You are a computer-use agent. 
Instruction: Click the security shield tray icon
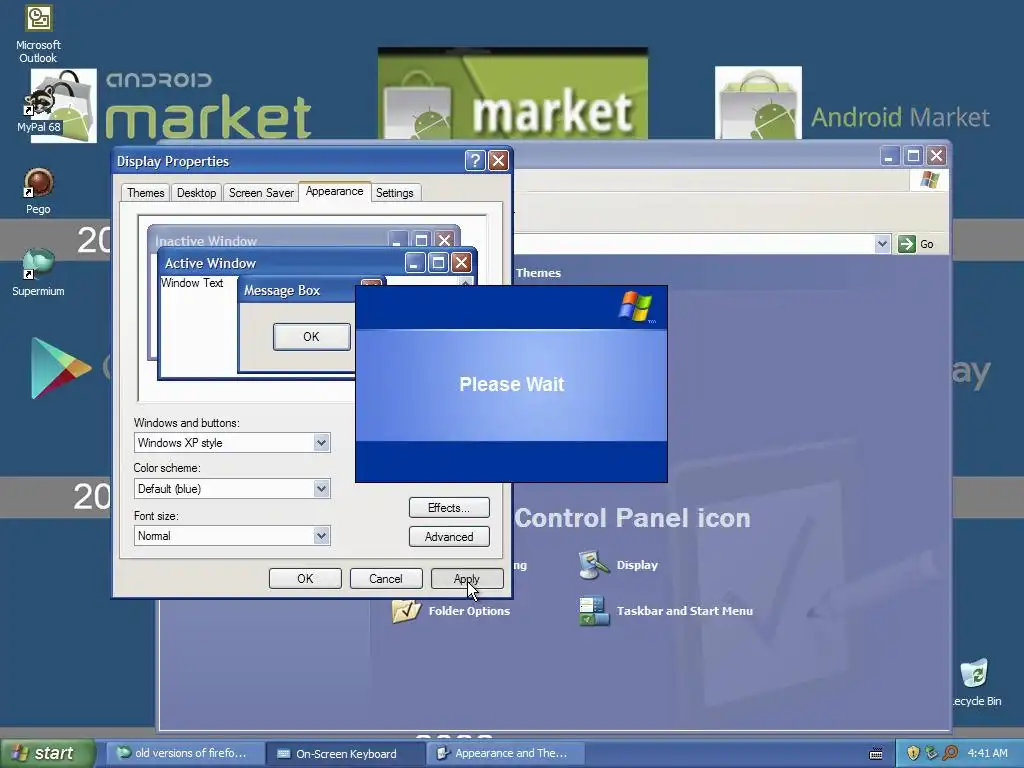(x=913, y=753)
